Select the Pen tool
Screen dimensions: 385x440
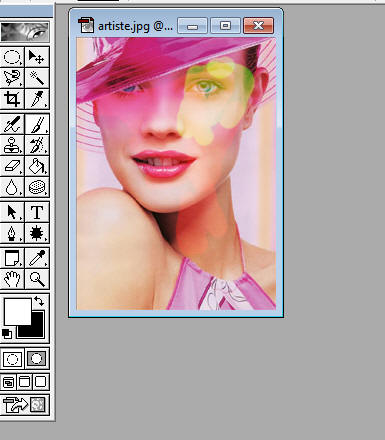[x=12, y=233]
